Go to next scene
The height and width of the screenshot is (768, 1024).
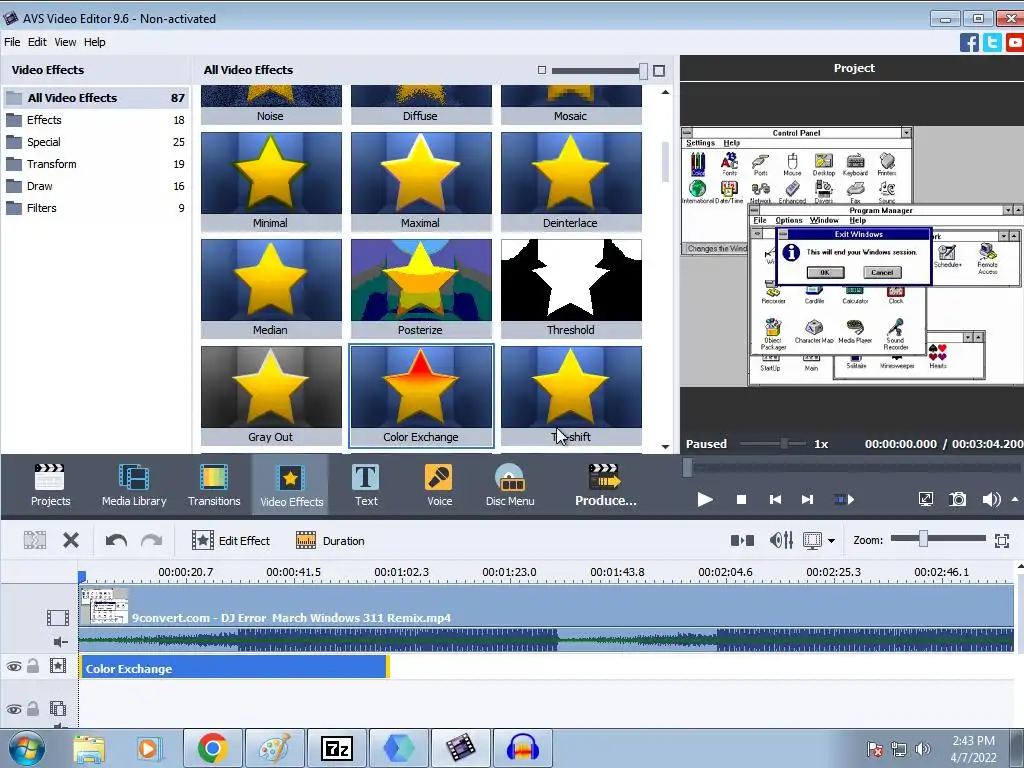tap(844, 500)
